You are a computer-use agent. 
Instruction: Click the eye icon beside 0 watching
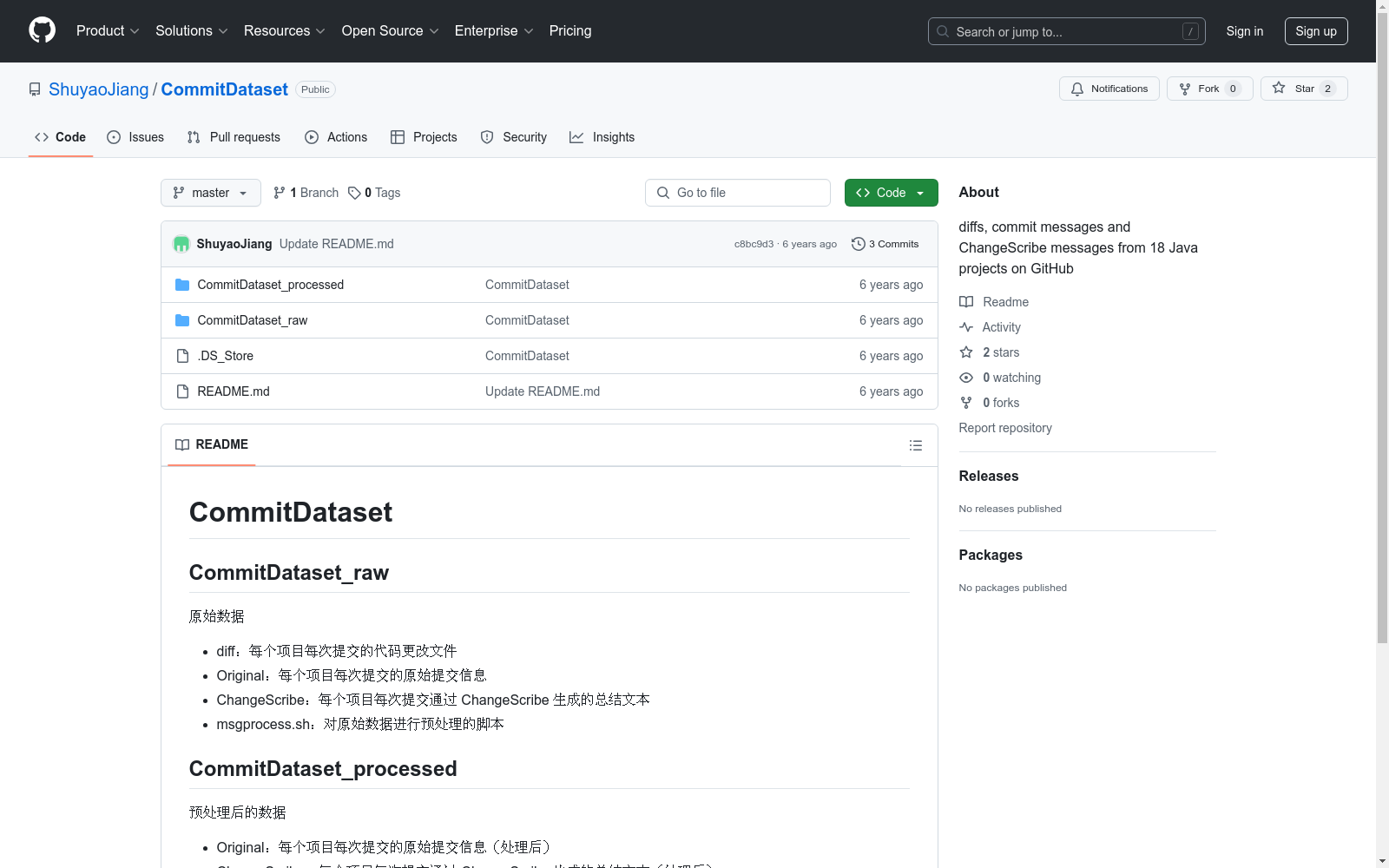(966, 378)
